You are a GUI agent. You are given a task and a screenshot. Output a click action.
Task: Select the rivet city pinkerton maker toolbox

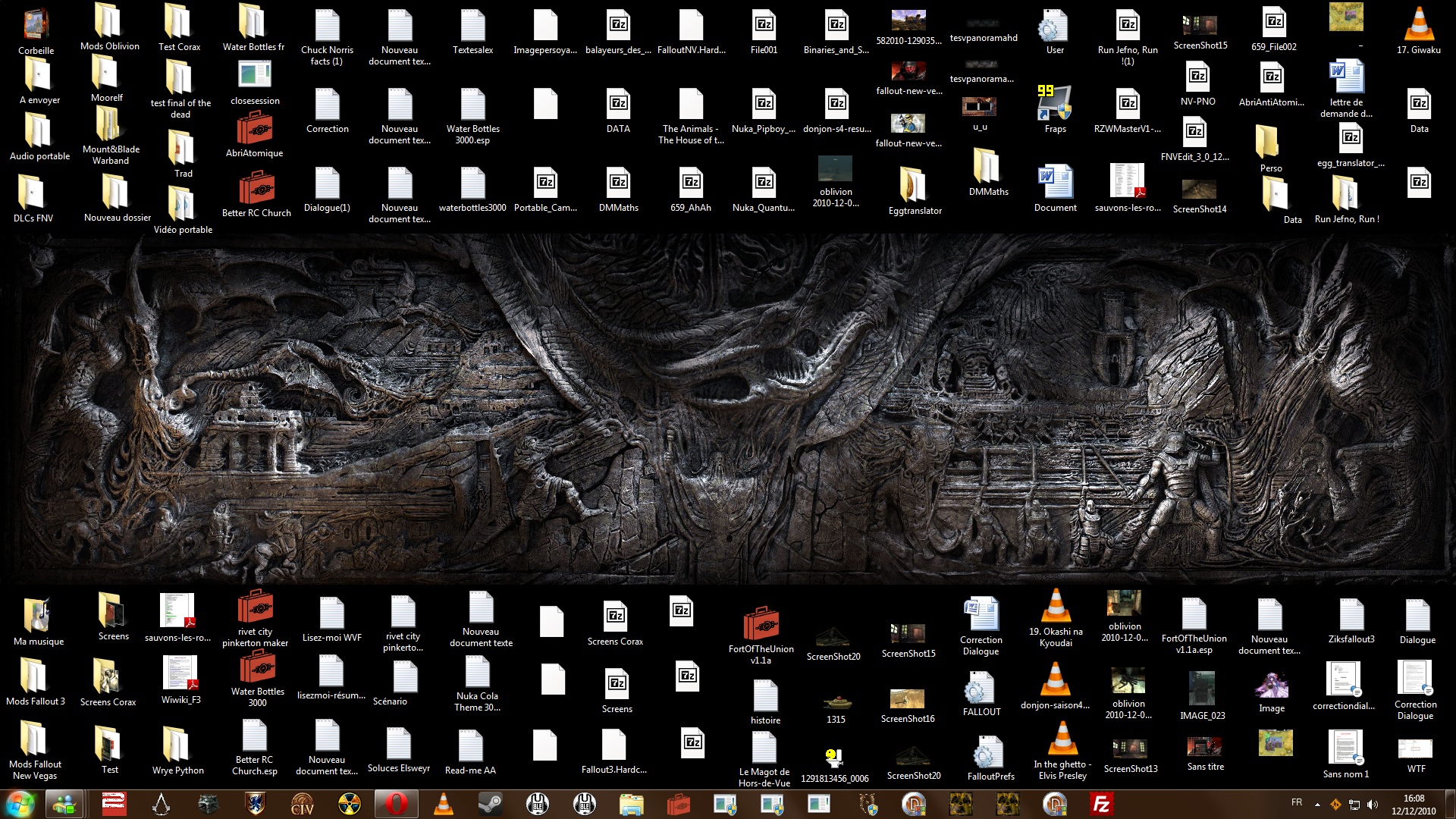(x=255, y=619)
